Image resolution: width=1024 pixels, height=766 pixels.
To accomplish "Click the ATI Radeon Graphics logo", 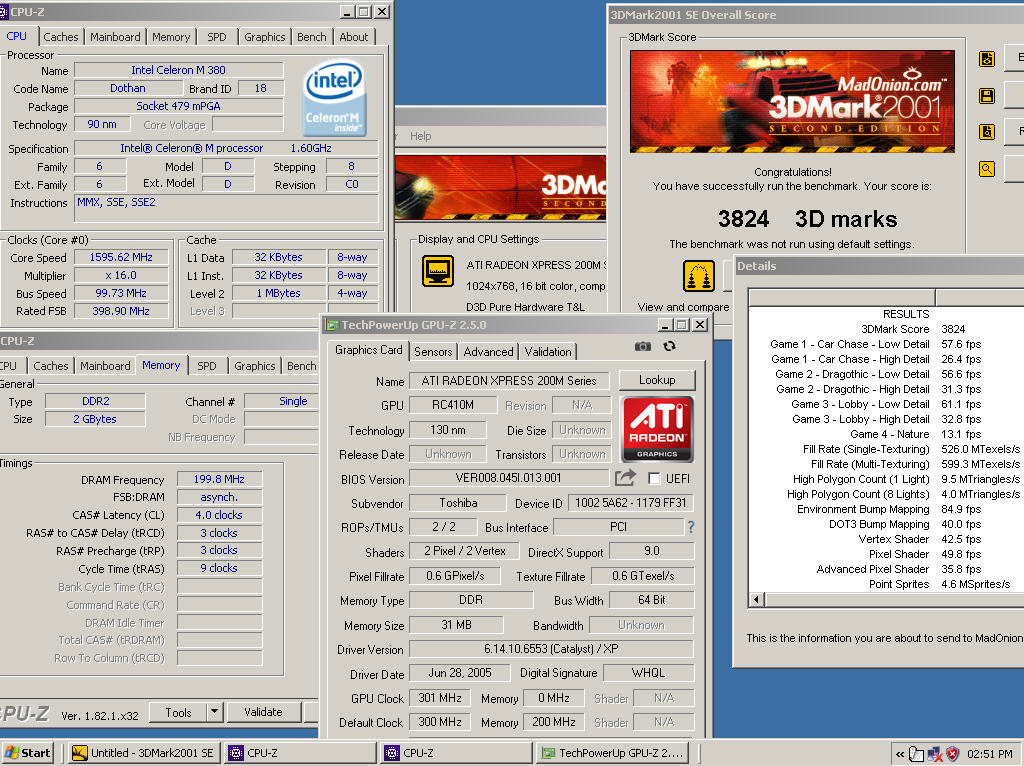I will tap(657, 429).
